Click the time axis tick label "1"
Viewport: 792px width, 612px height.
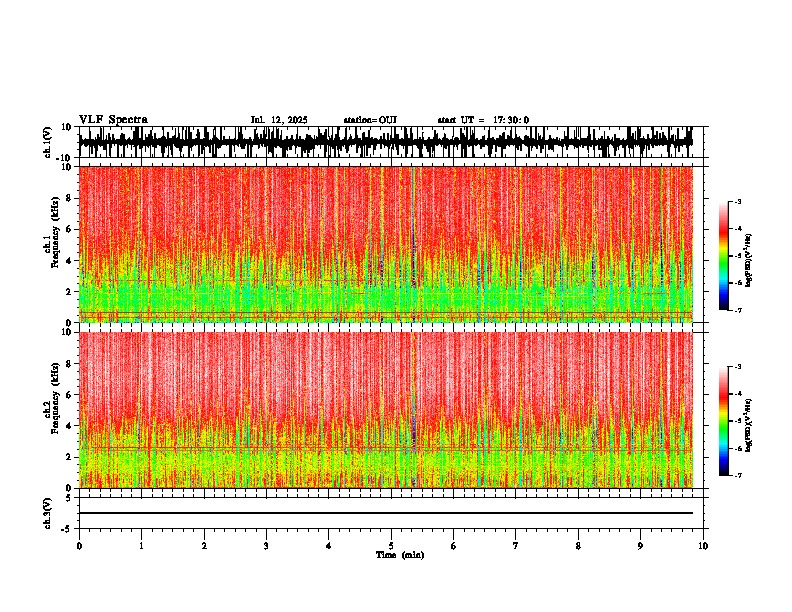click(x=141, y=546)
